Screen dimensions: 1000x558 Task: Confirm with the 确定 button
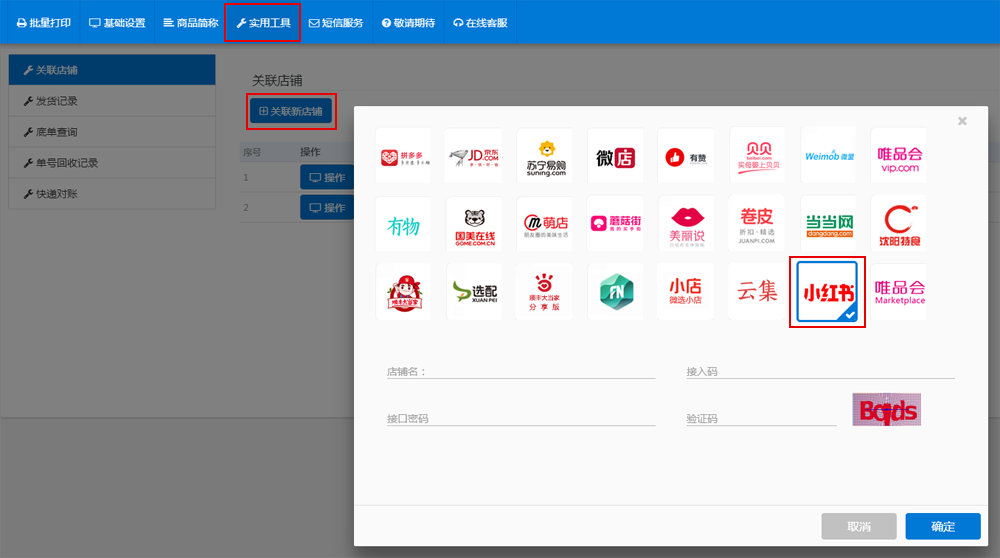(943, 526)
